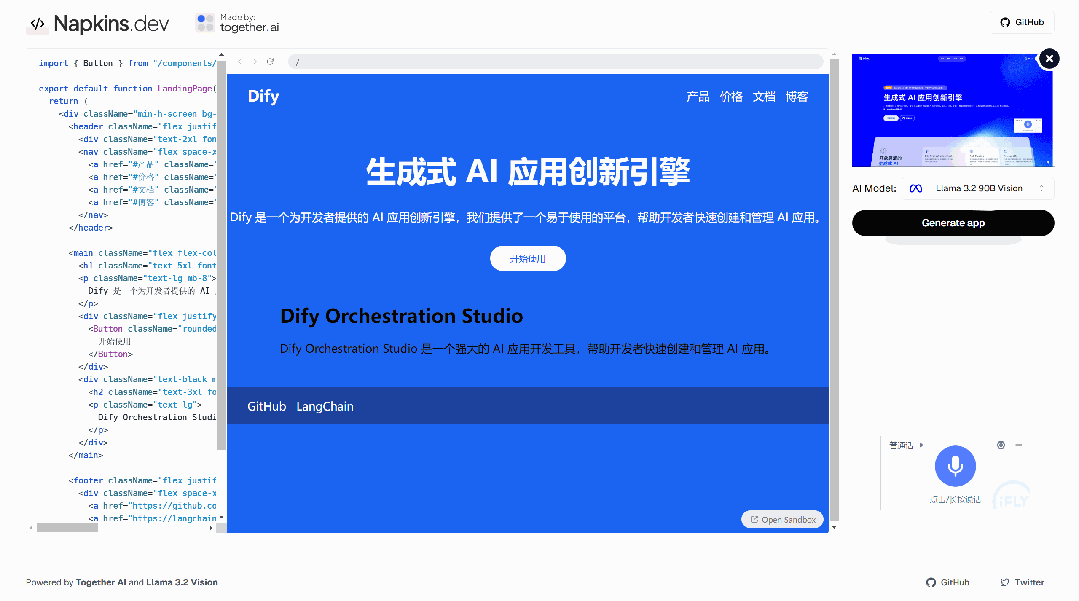The height and width of the screenshot is (601, 1079).
Task: Open the 博客 nav item in the preview
Action: 797,96
